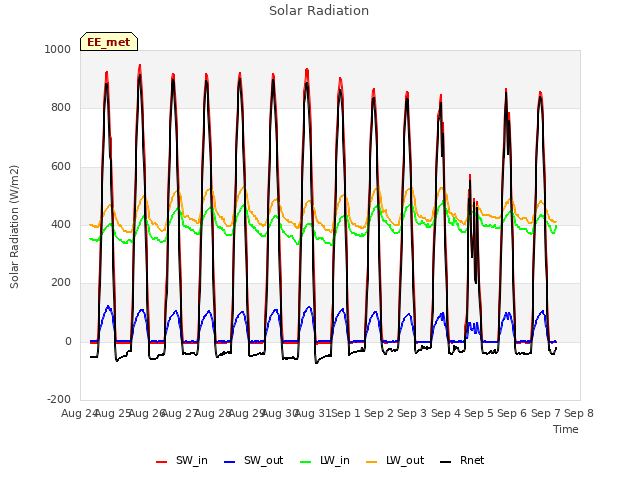
Task: Click the y-axis title Solar Radiation (W/m2)
Action: pyautogui.click(x=14, y=227)
